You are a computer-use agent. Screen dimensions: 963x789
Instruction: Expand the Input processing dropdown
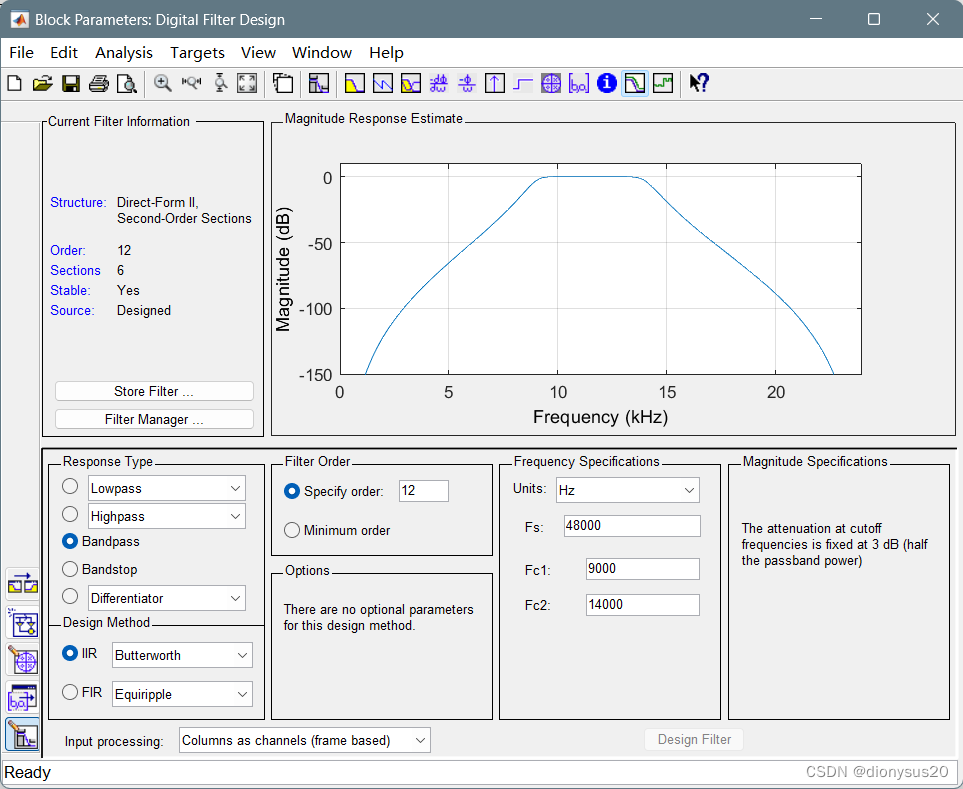tap(305, 740)
